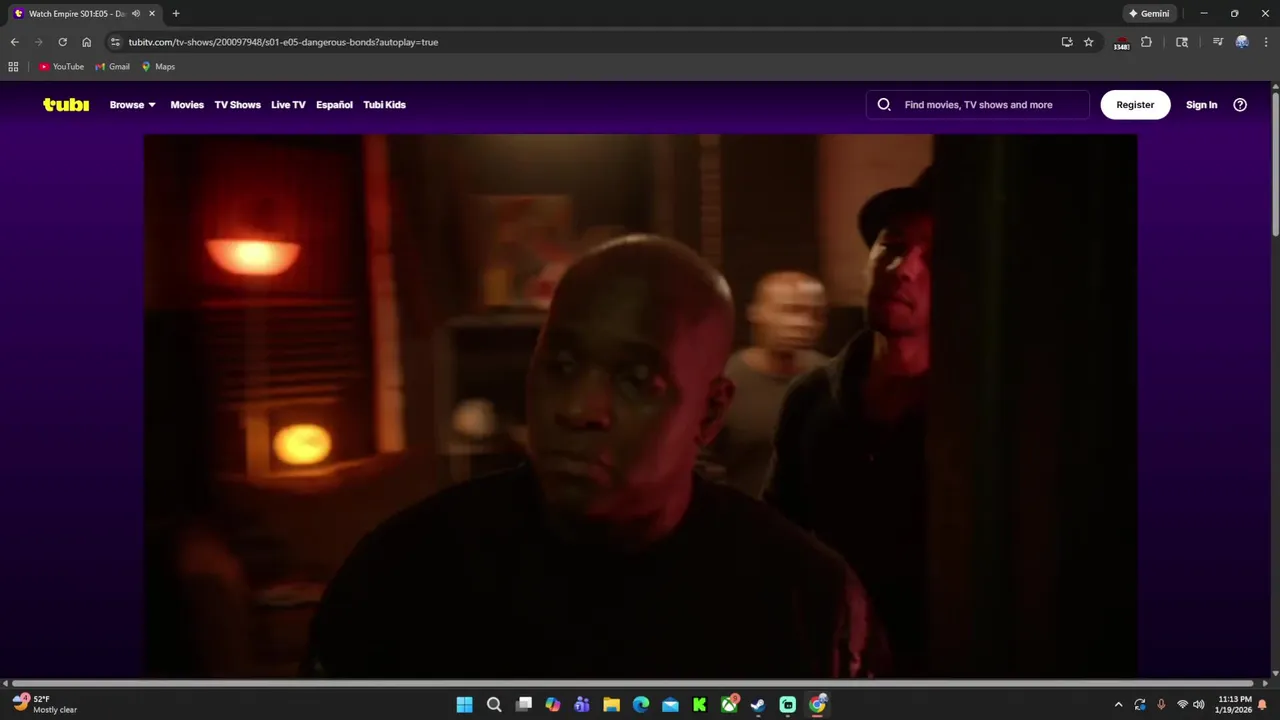Open the Browse dropdown menu

132,105
